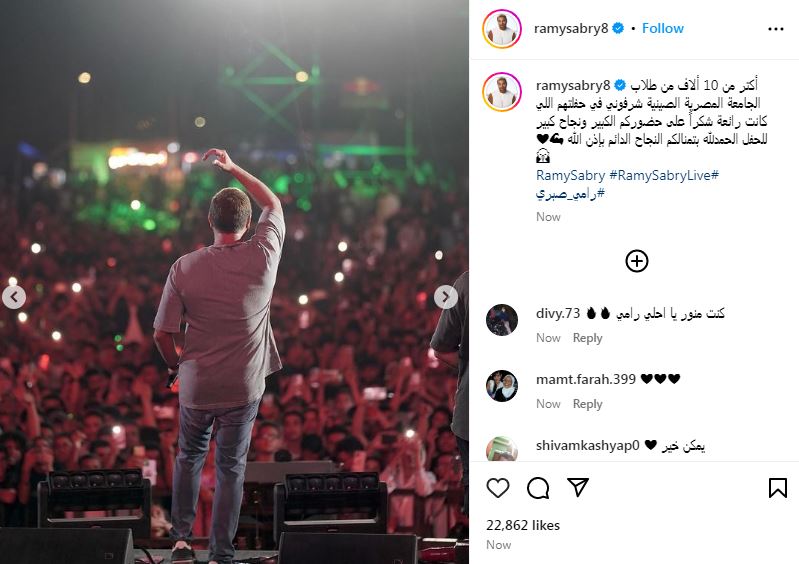
Task: Like the post with the heart icon
Action: (x=498, y=488)
